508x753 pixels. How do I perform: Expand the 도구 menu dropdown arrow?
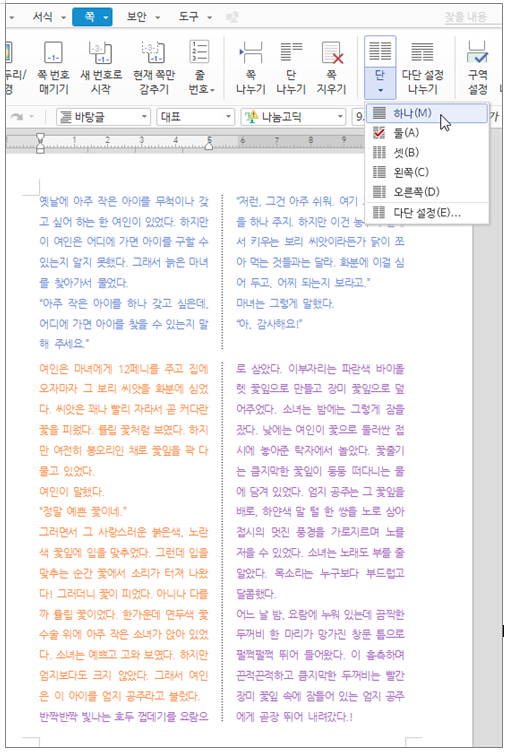click(x=209, y=18)
